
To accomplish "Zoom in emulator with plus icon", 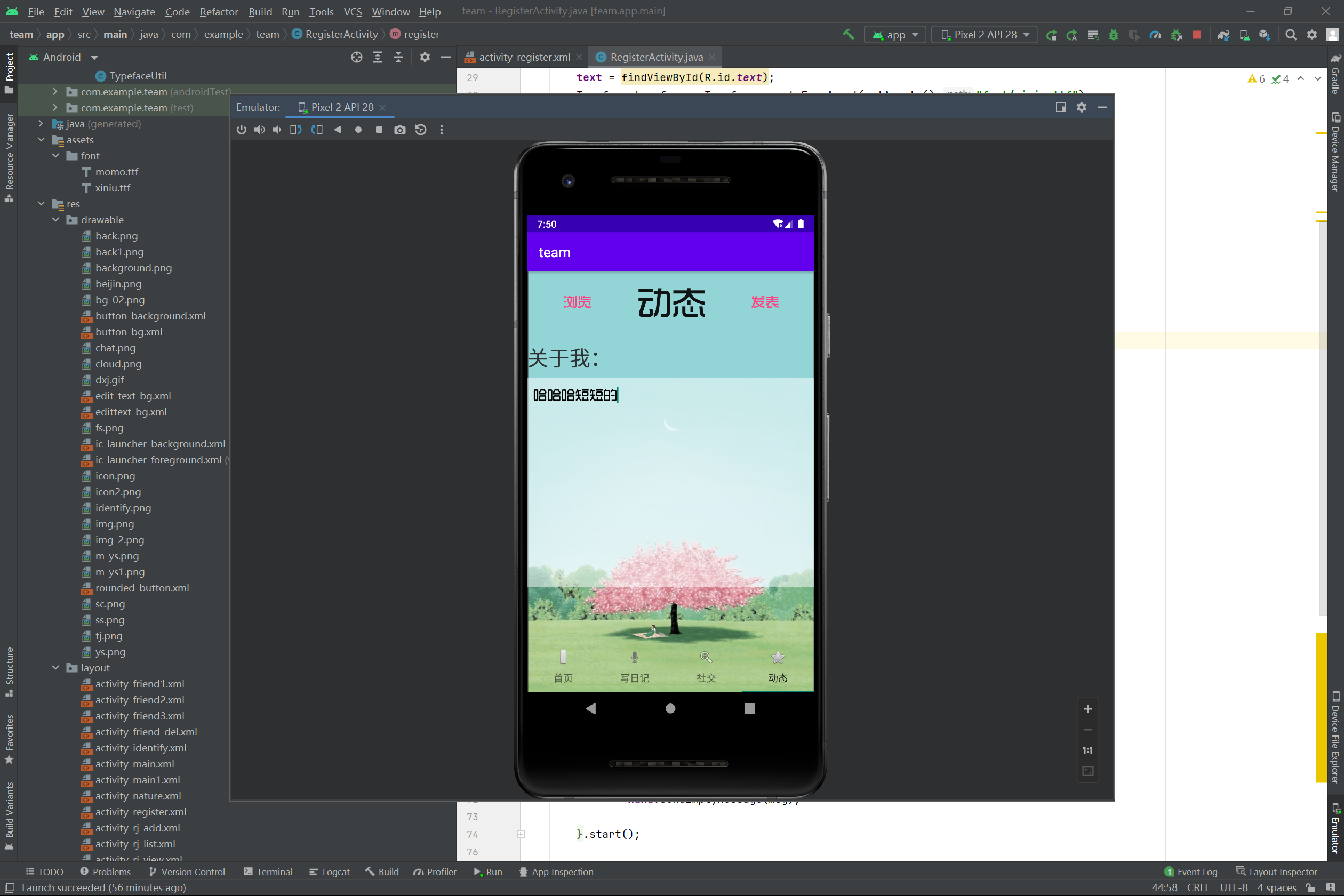I will 1088,709.
